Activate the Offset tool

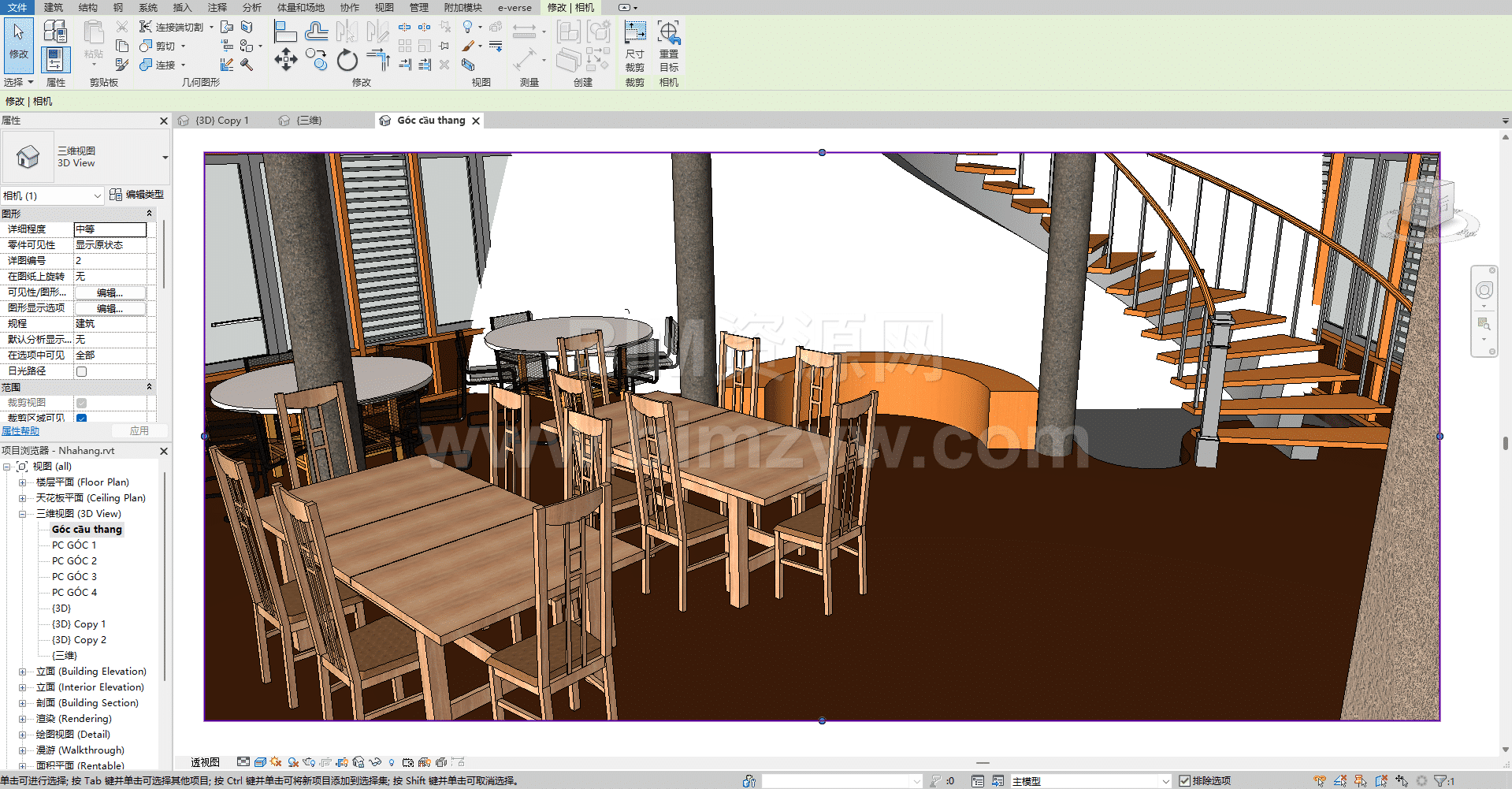coord(317,32)
